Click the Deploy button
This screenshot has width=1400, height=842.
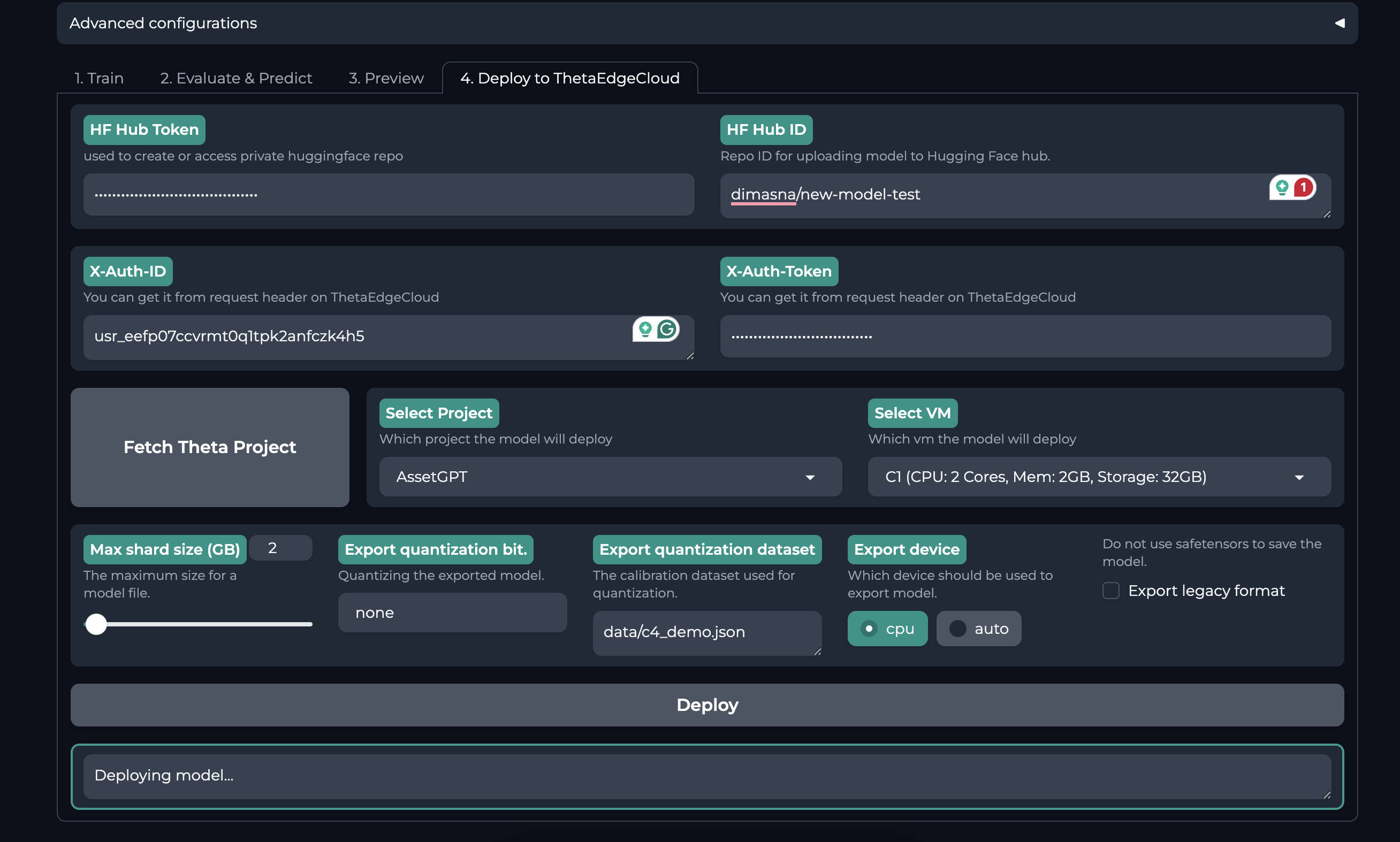[x=706, y=705]
